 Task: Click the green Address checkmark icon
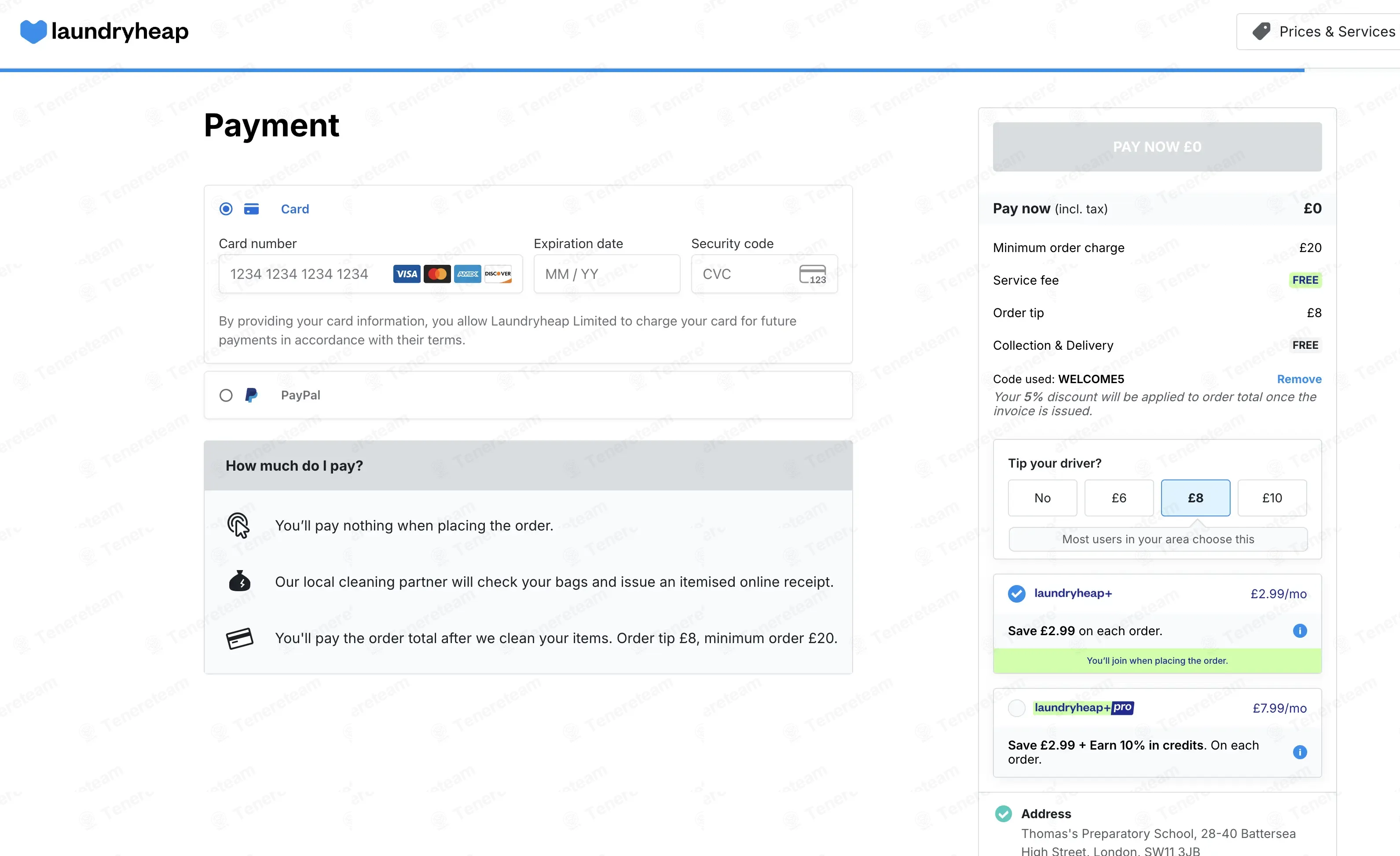[1004, 813]
